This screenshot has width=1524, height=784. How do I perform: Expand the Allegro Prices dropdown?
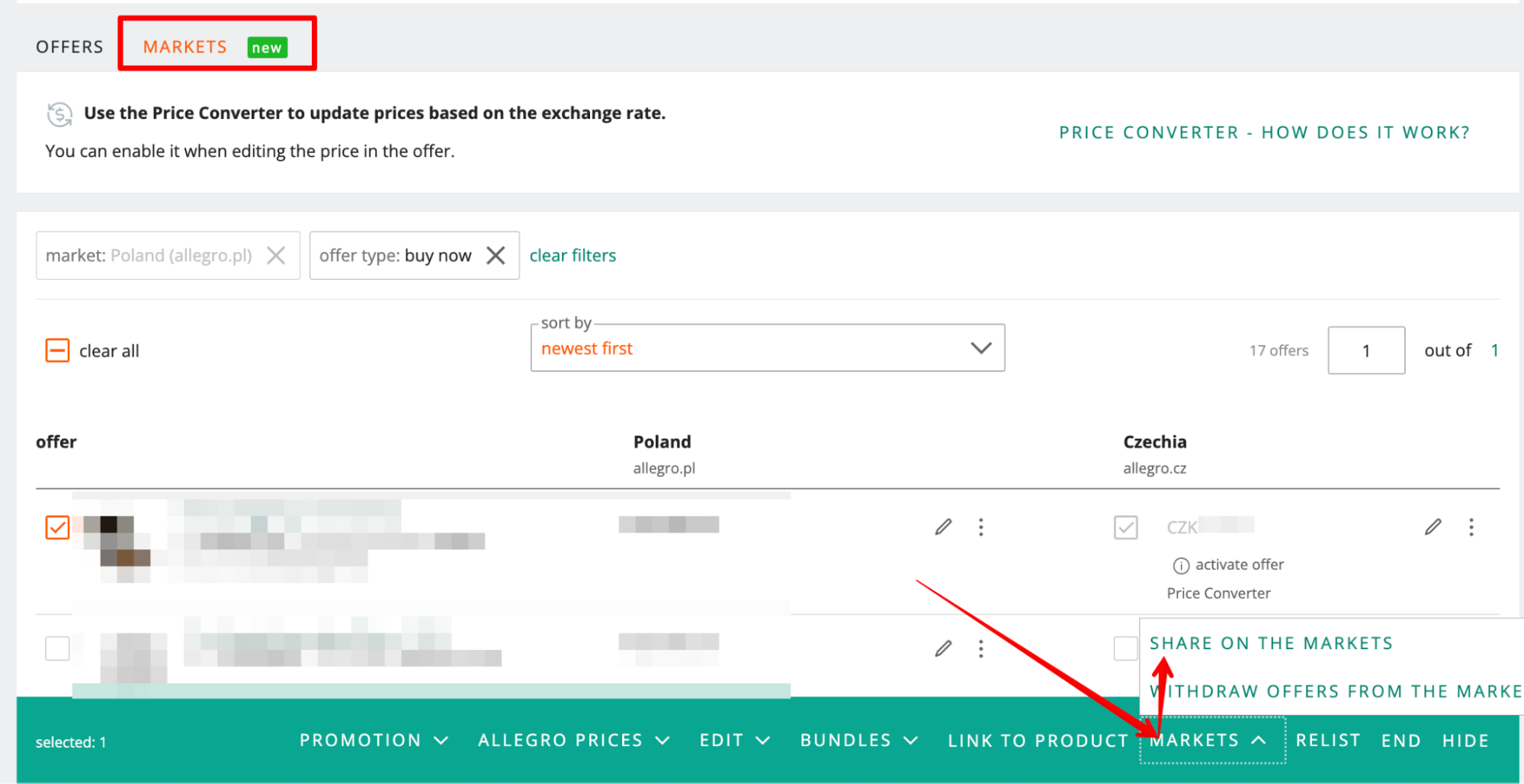pos(574,741)
